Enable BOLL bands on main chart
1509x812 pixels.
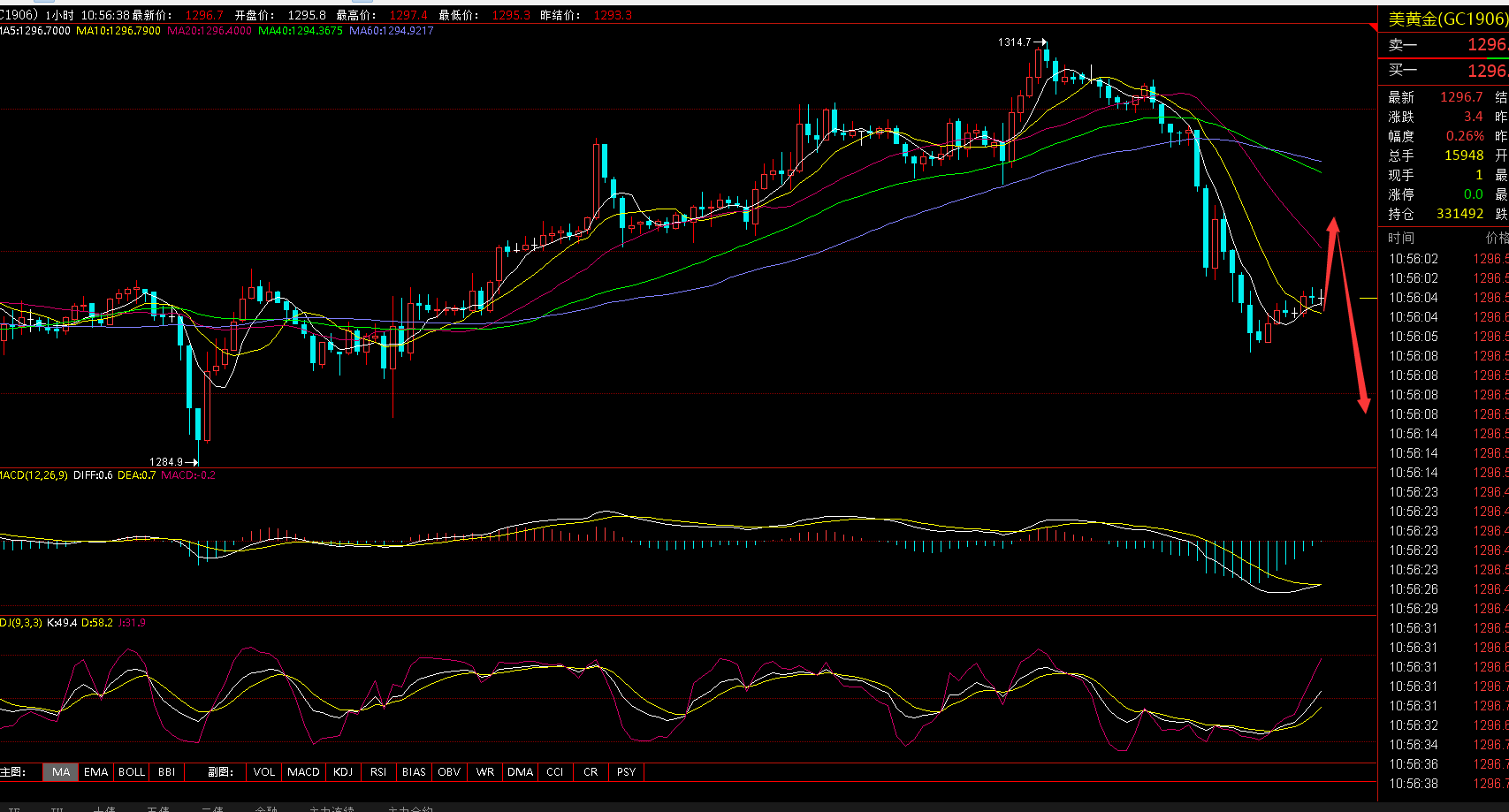[x=132, y=771]
